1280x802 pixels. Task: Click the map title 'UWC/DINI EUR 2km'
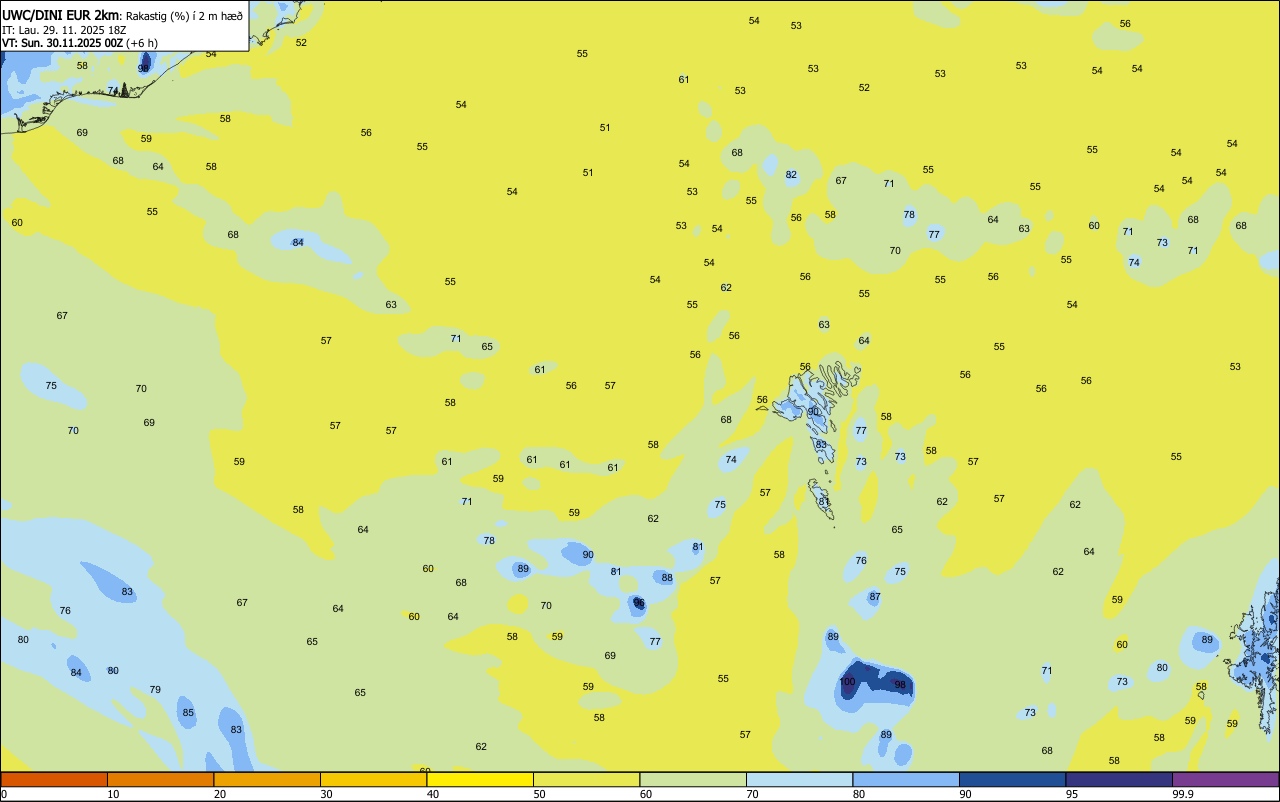(x=60, y=15)
